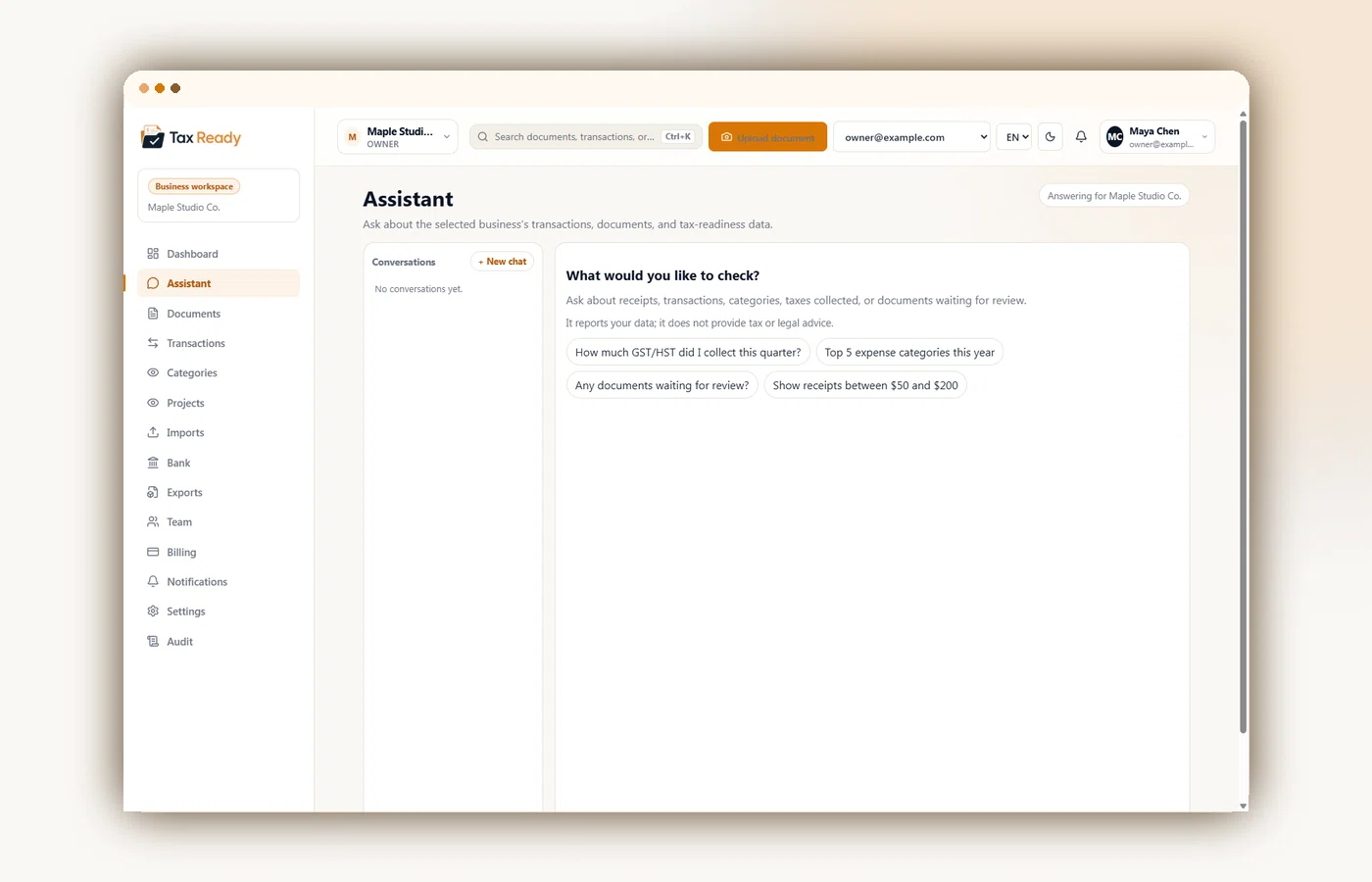Open Billing page
This screenshot has height=882, width=1372.
(x=219, y=552)
